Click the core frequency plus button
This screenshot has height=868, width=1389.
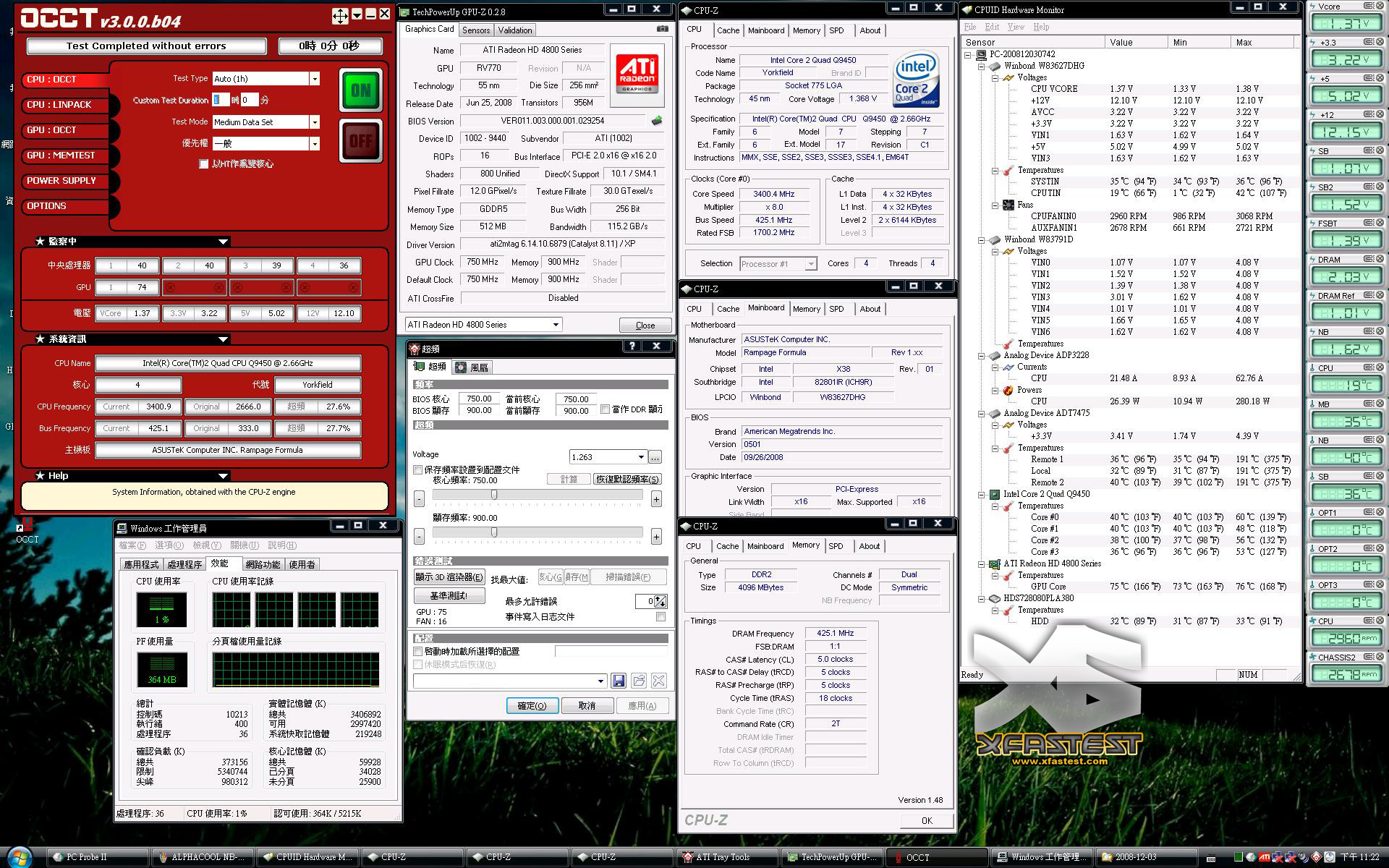656,498
